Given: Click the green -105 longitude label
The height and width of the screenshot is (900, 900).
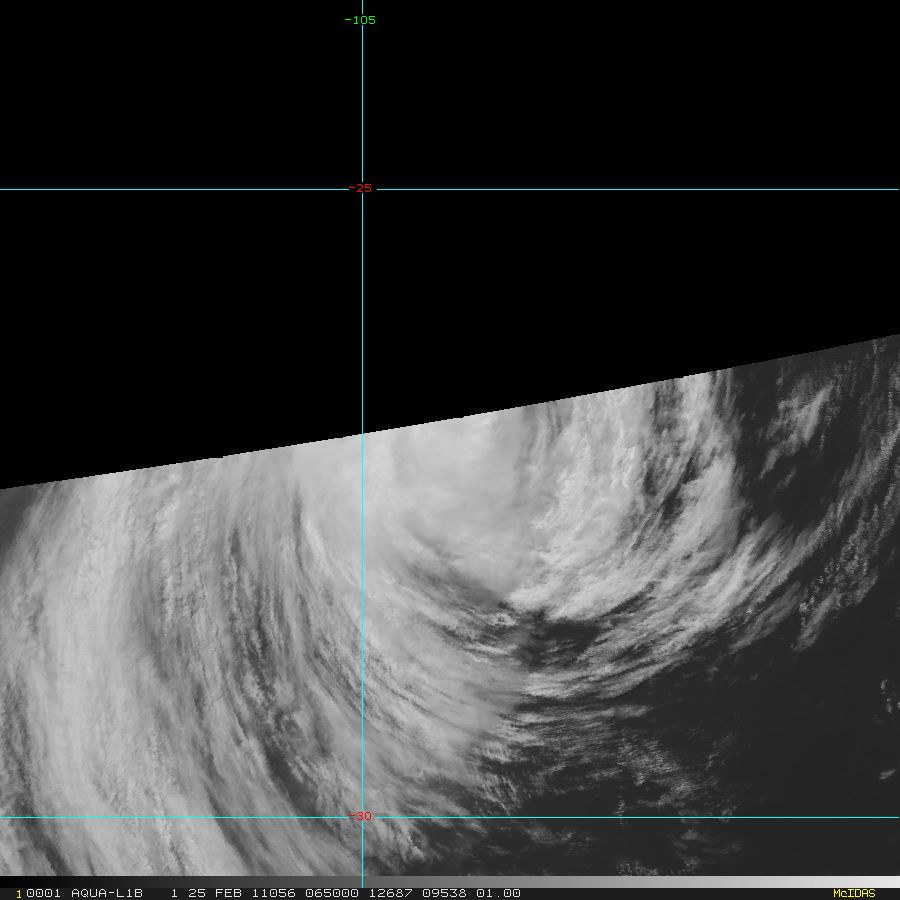Looking at the screenshot, I should [360, 20].
